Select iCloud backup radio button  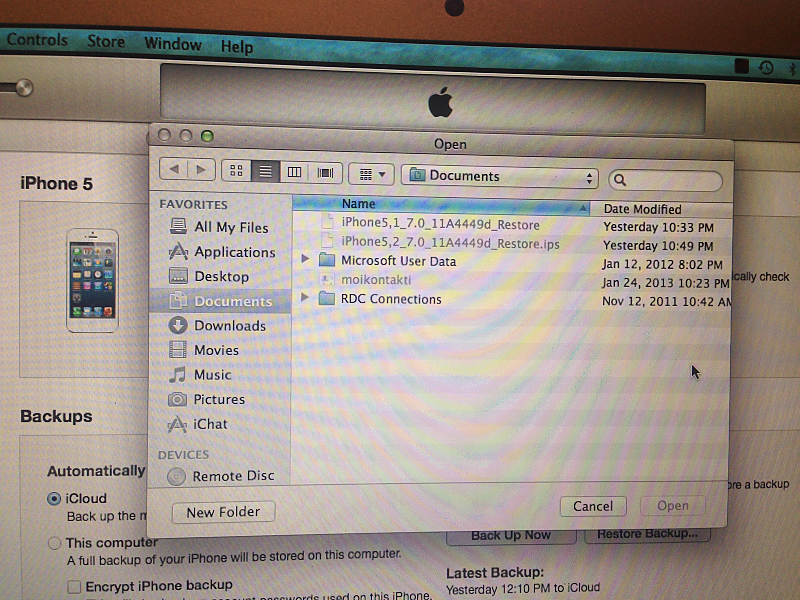click(x=54, y=498)
